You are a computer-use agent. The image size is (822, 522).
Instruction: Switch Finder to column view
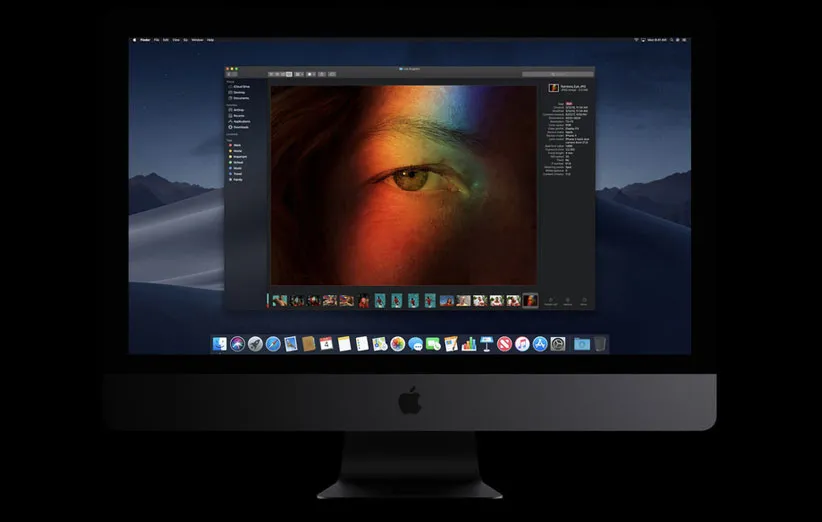click(x=283, y=74)
